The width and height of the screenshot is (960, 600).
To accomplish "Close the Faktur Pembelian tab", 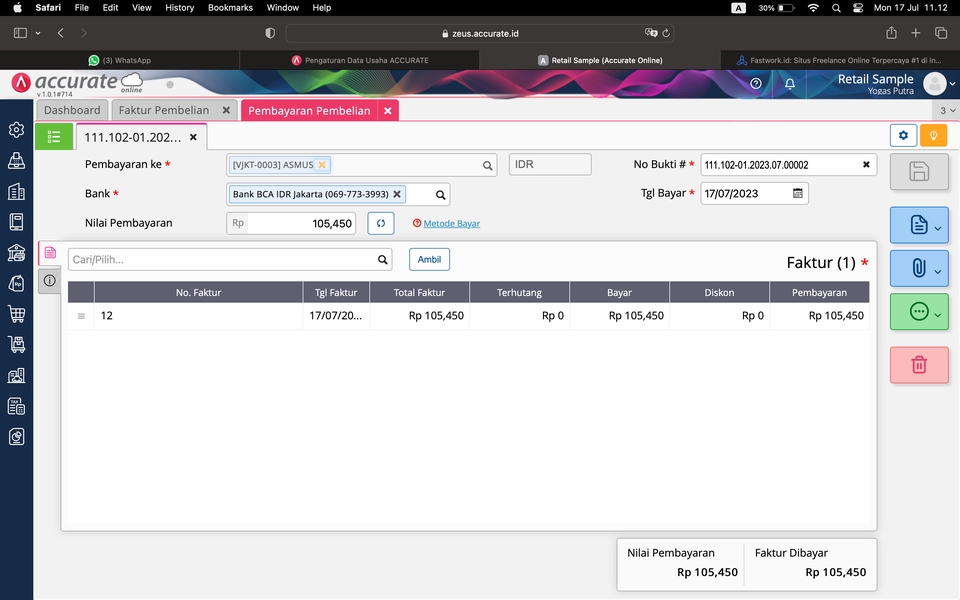I will (x=226, y=110).
